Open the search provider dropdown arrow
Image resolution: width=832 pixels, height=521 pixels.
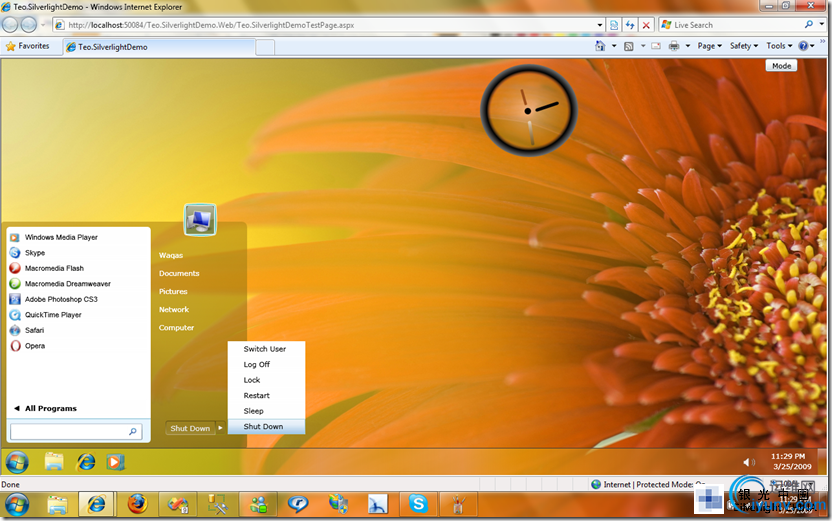pos(821,24)
